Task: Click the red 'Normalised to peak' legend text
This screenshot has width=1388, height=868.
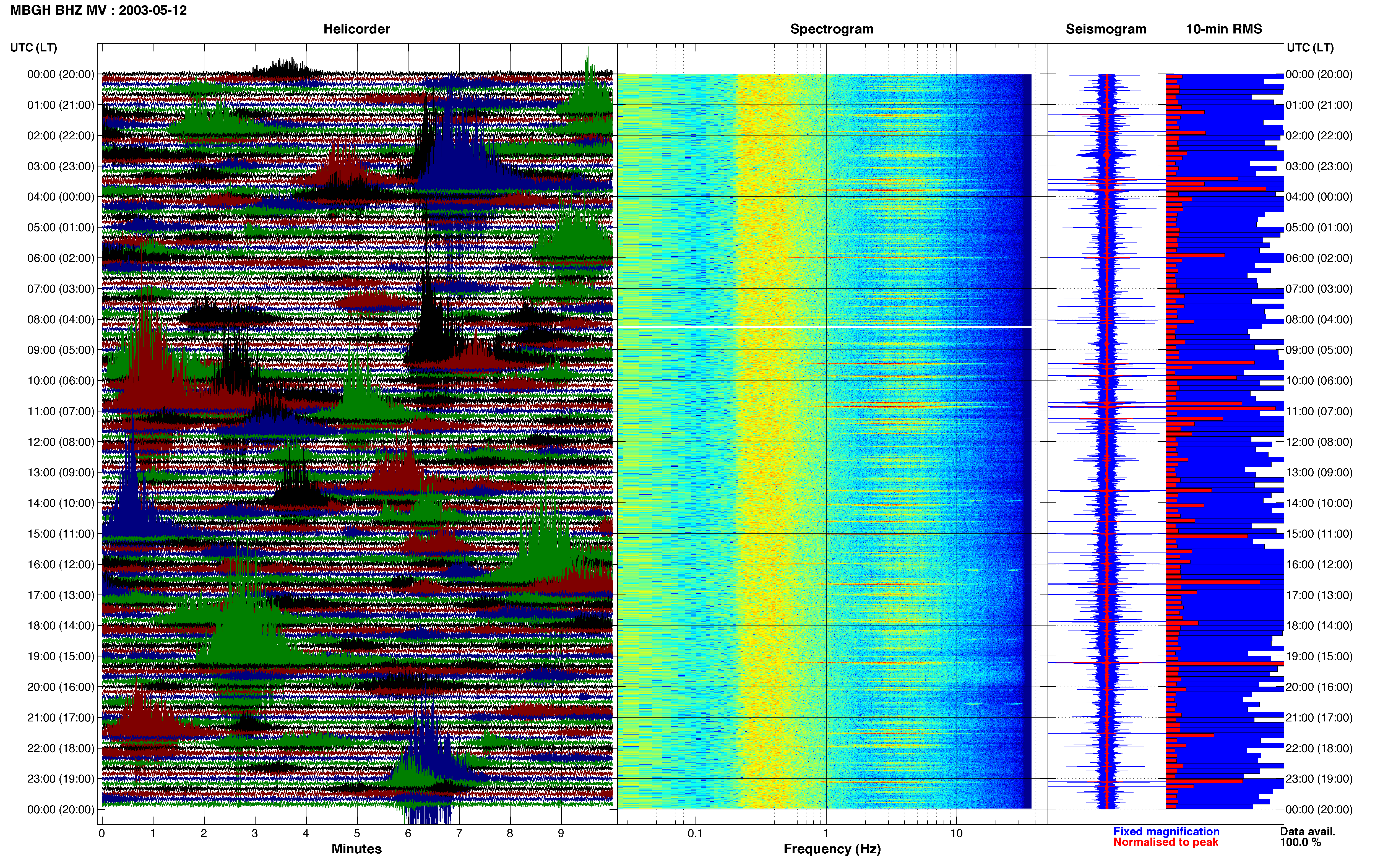Action: pyautogui.click(x=1165, y=843)
